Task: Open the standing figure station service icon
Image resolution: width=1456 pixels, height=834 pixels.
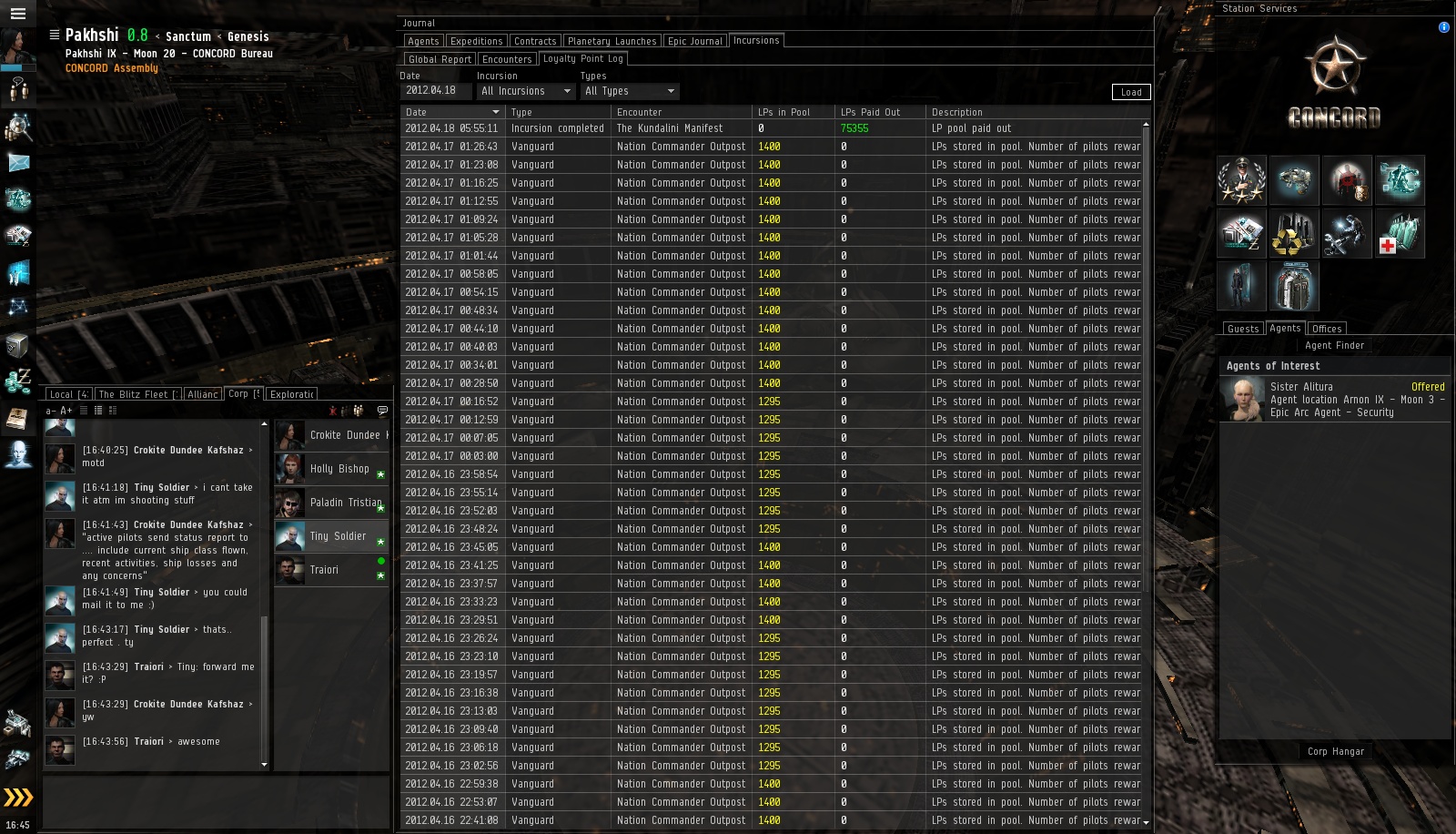Action: (1241, 285)
